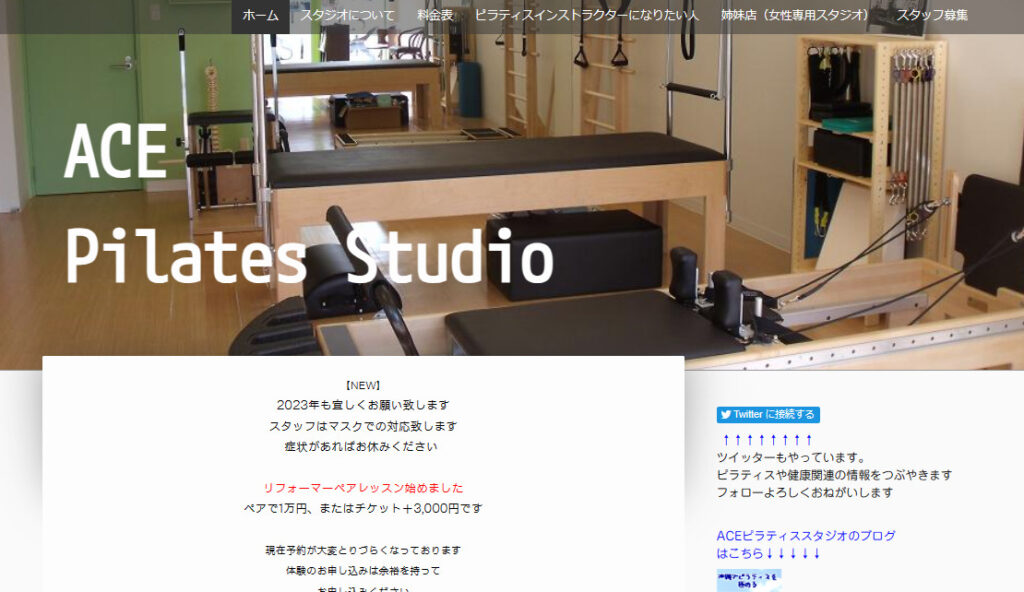Click the Twitter に接続する button

(x=768, y=414)
